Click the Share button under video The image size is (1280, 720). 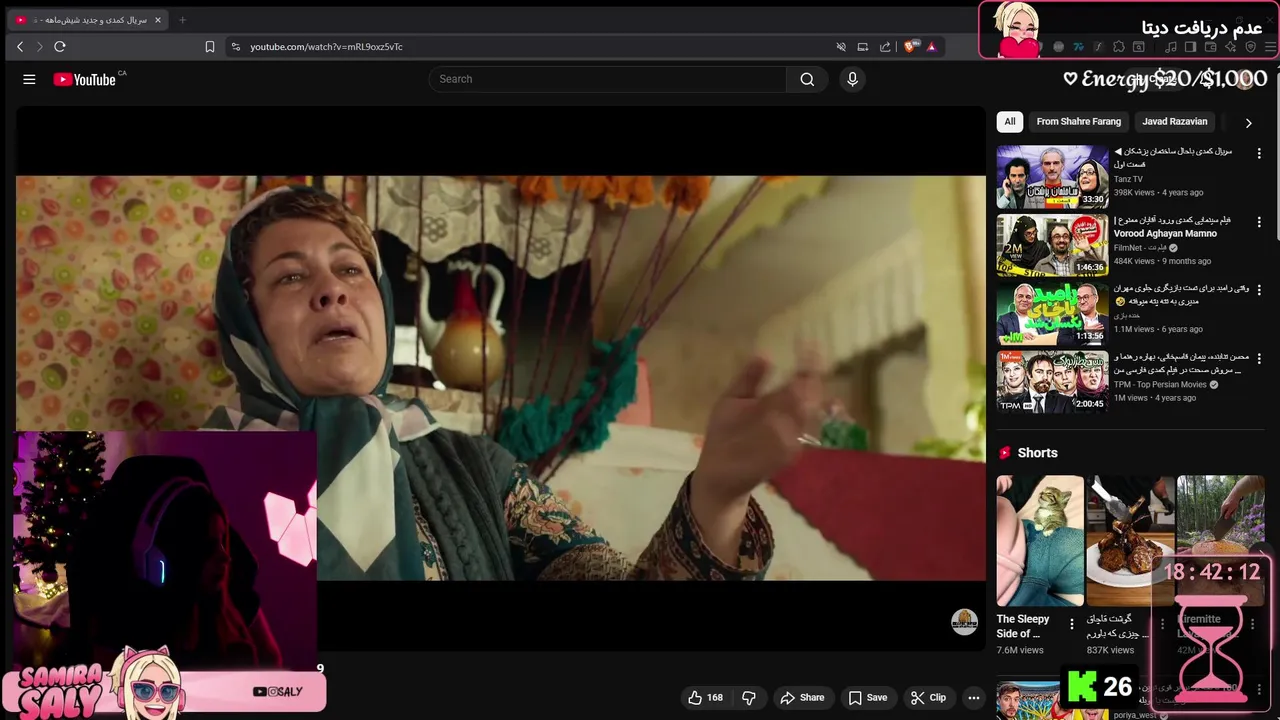point(802,698)
